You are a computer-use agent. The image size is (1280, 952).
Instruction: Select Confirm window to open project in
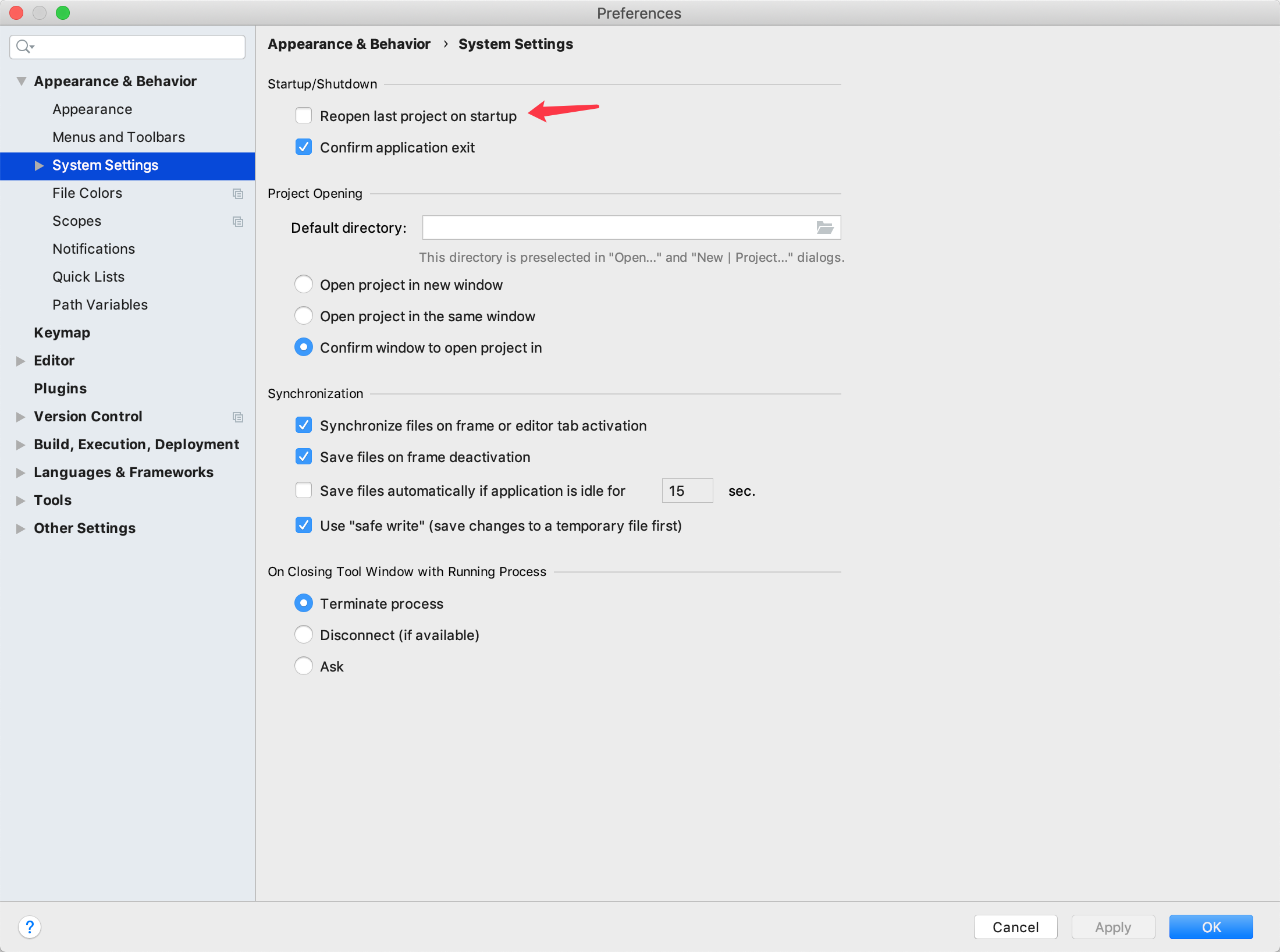pyautogui.click(x=304, y=347)
